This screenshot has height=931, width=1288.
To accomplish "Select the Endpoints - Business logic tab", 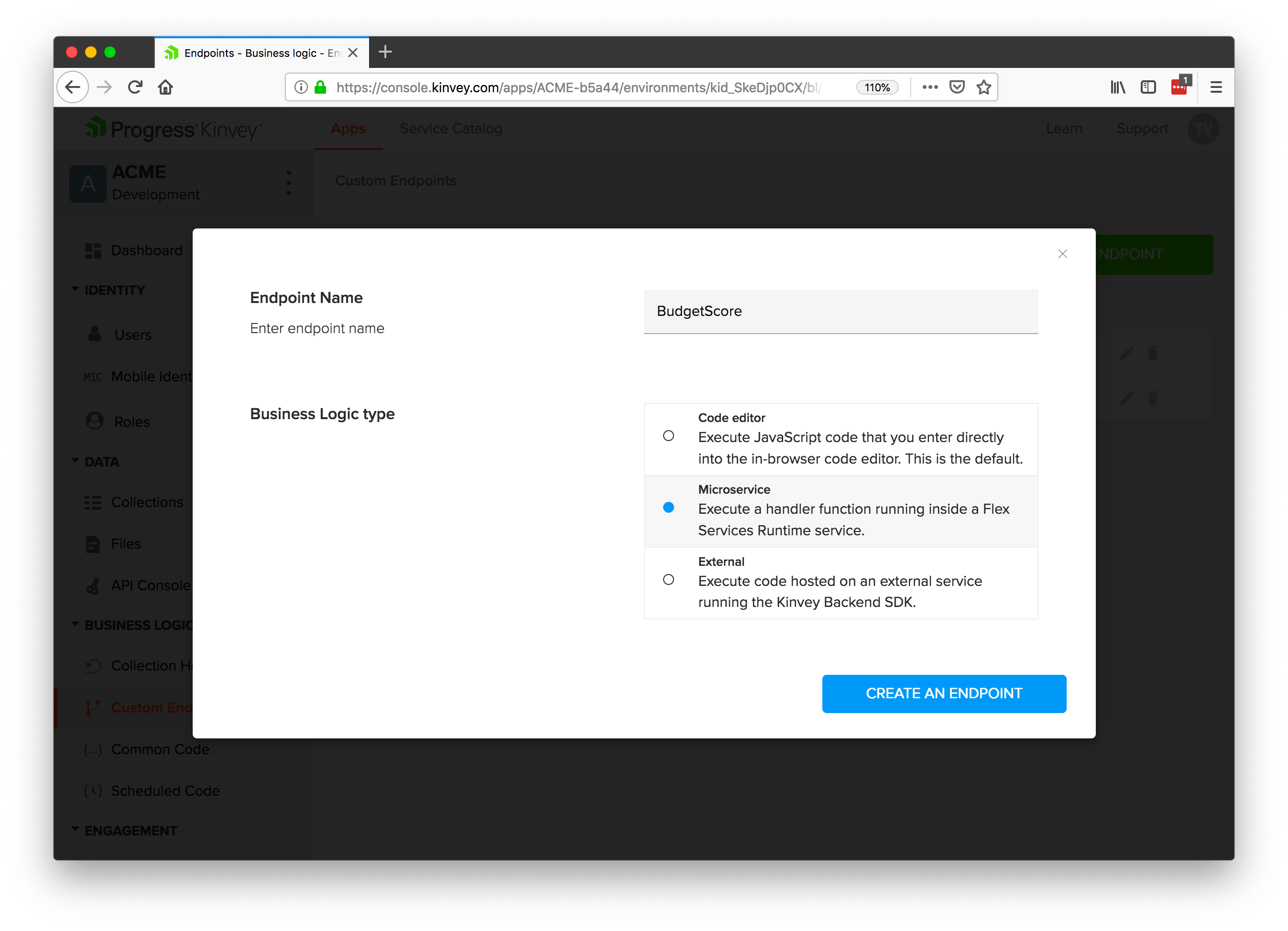I will tap(261, 53).
